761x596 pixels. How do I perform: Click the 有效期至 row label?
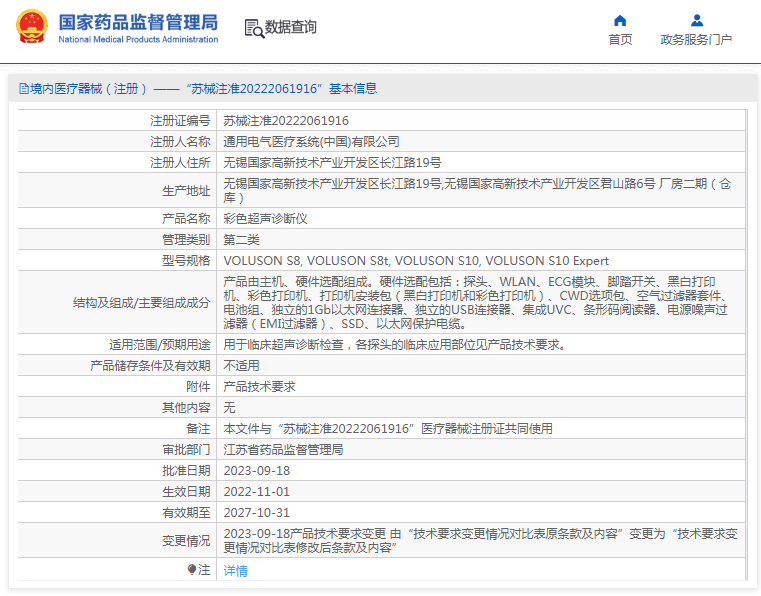coord(186,513)
